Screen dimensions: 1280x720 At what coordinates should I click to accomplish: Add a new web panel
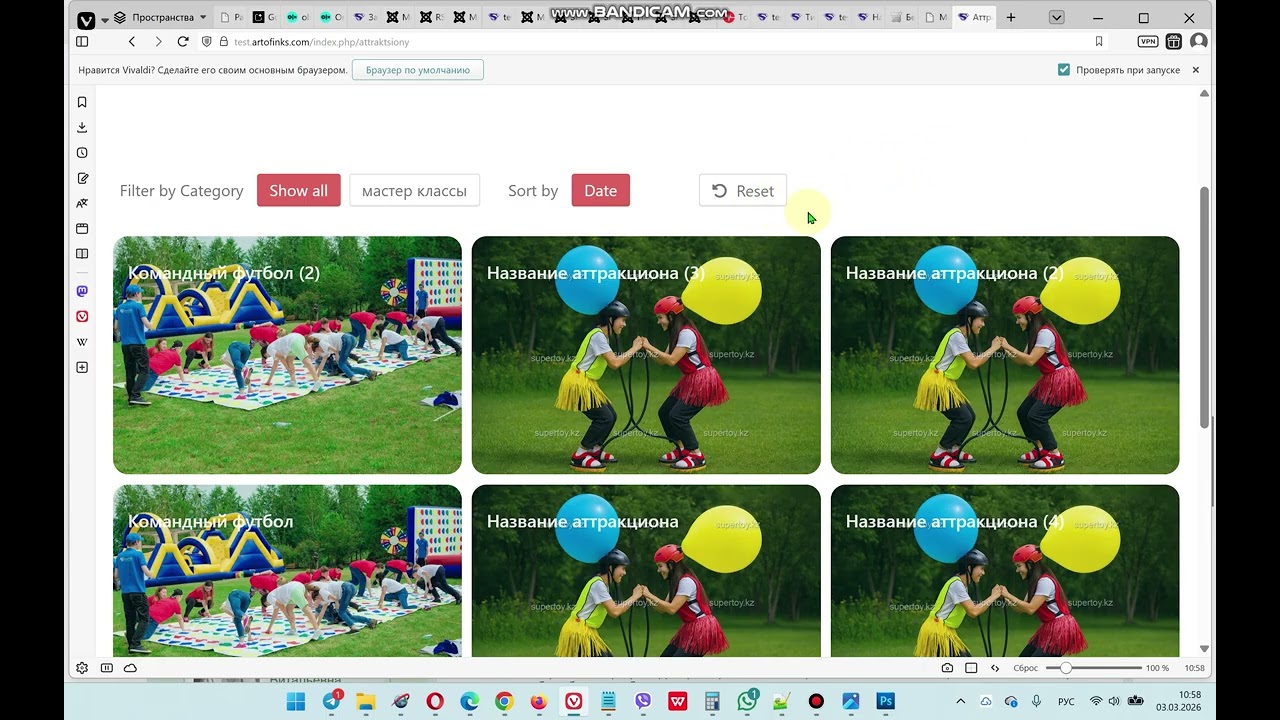(82, 367)
